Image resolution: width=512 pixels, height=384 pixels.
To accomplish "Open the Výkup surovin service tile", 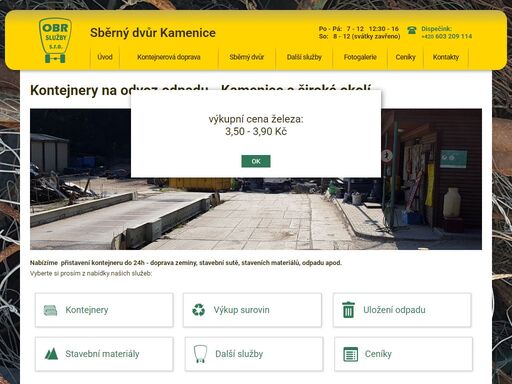I will [252, 310].
